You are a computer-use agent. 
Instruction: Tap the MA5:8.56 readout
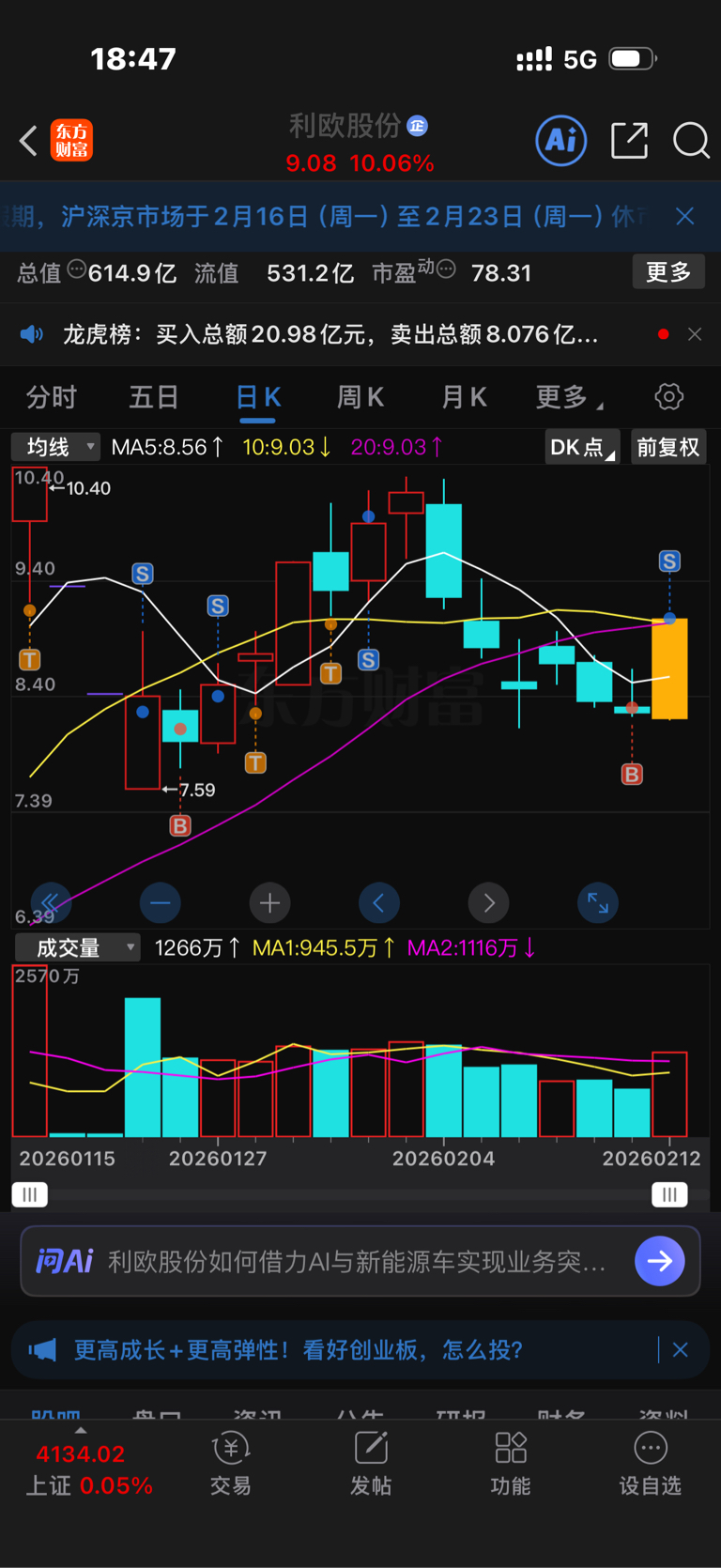click(167, 447)
